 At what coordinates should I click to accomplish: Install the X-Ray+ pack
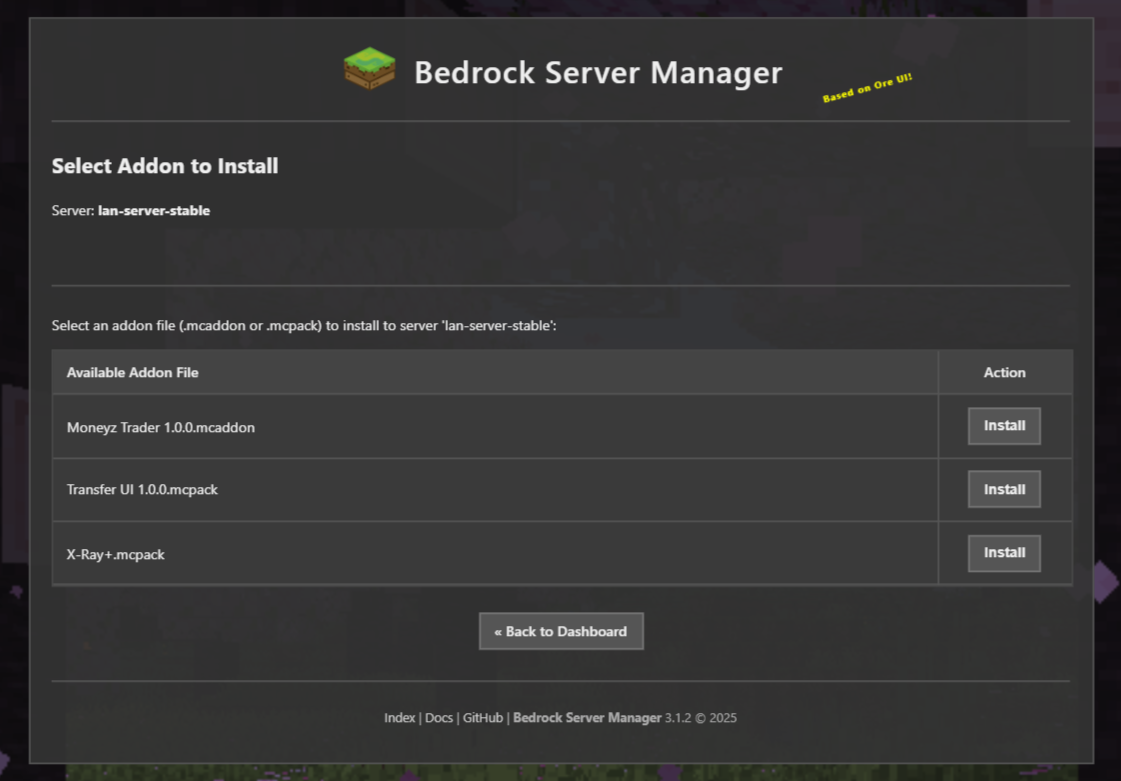point(1004,552)
